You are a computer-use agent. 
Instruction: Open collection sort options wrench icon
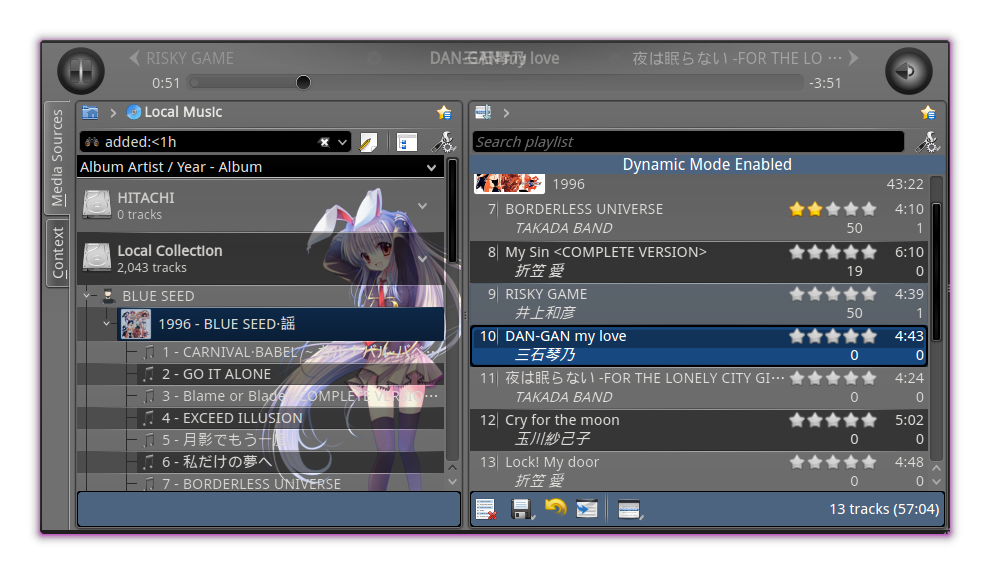[444, 142]
